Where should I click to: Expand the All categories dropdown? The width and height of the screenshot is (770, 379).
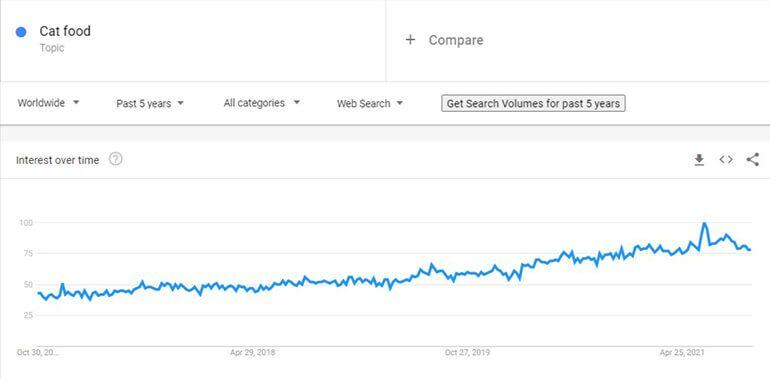point(261,103)
